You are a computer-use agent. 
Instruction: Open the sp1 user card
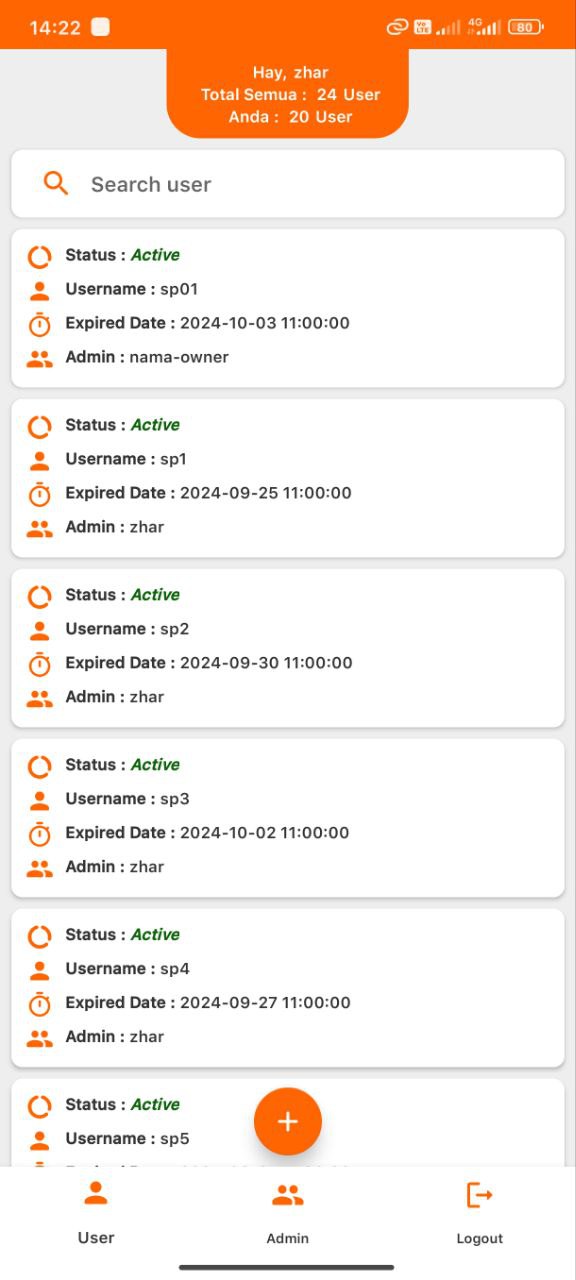click(288, 478)
